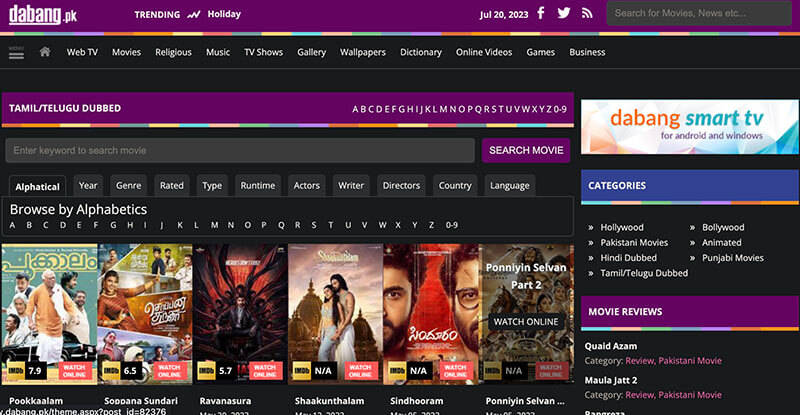Go to home via house icon
Viewport: 800px width, 415px height.
click(x=44, y=52)
